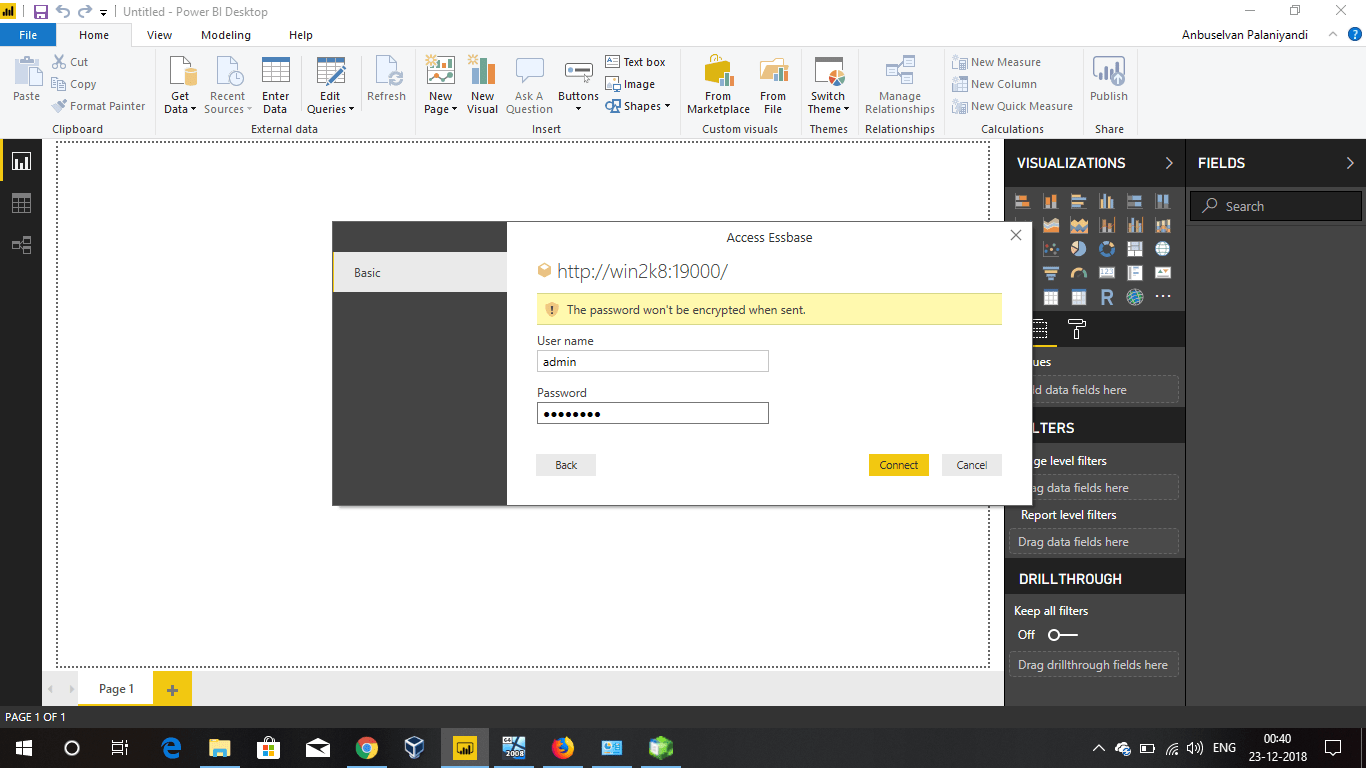Select the Funnel visualization
1366x768 pixels.
pos(1051,273)
